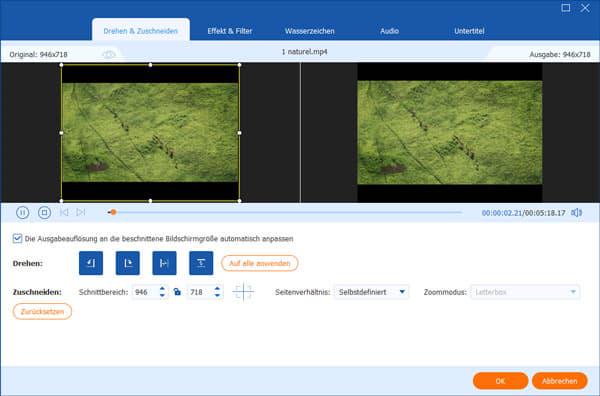
Task: Mute audio with the speaker icon
Action: pos(577,212)
